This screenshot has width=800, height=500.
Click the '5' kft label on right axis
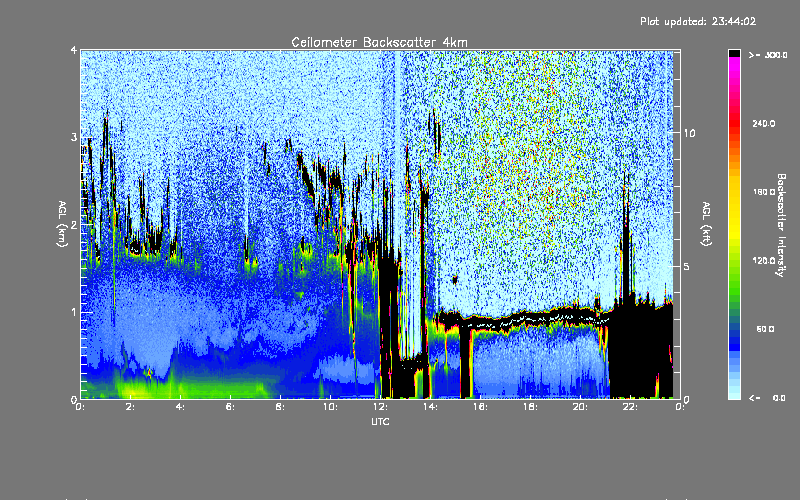tap(687, 267)
